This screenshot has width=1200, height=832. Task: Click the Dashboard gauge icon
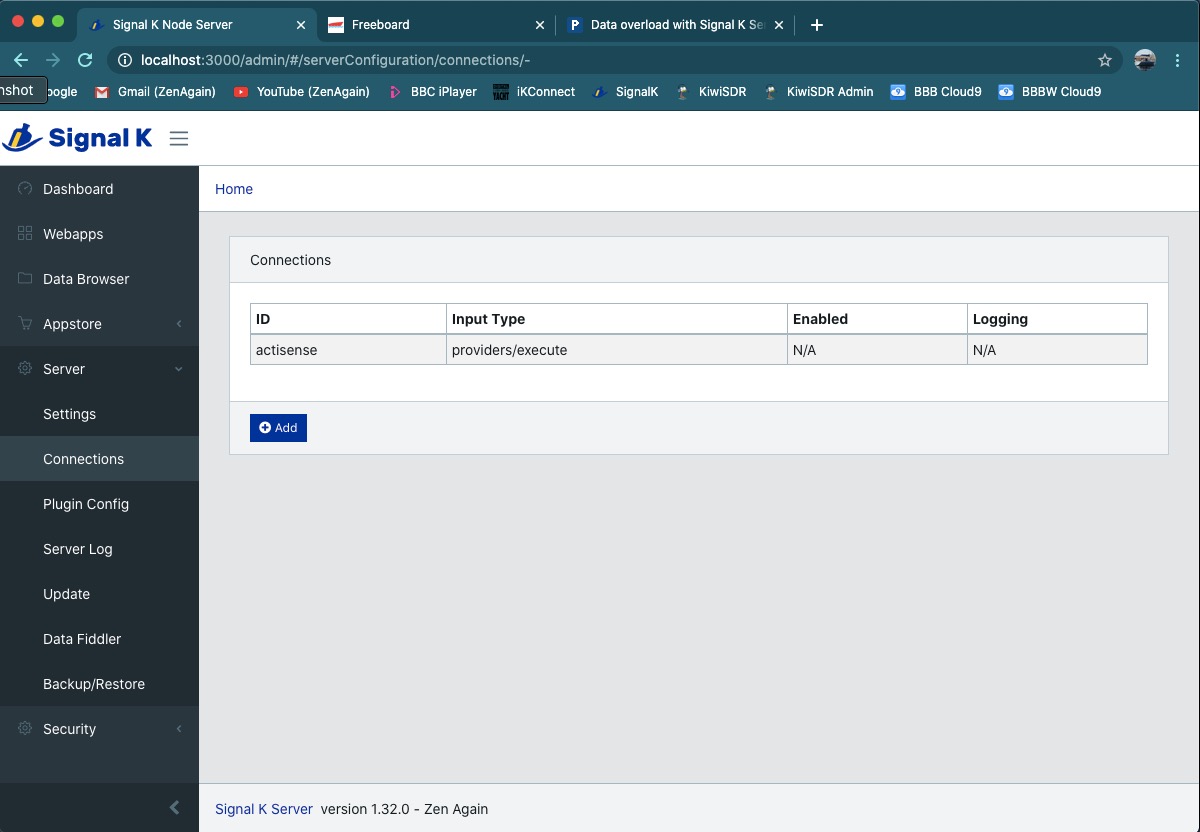click(25, 189)
